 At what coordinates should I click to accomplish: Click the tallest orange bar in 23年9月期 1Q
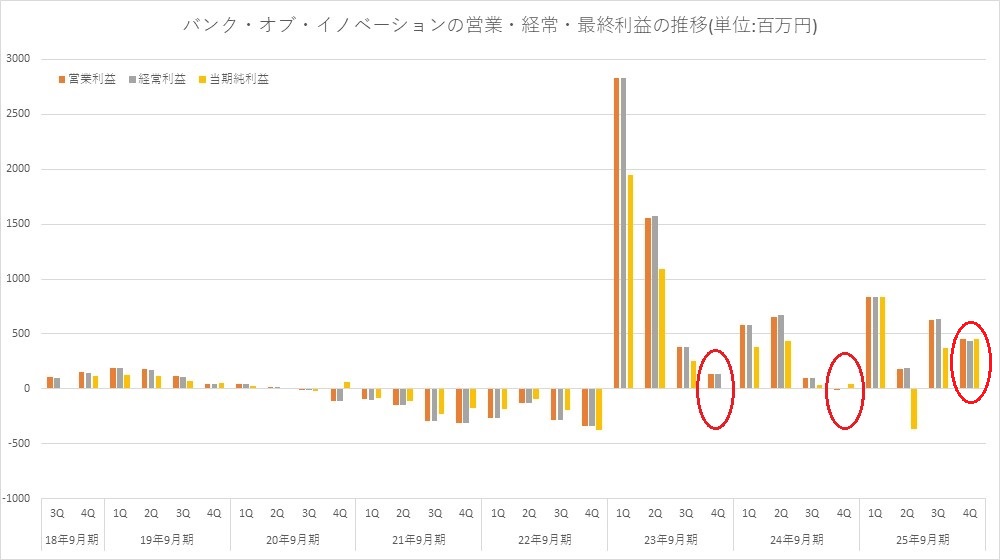(616, 232)
